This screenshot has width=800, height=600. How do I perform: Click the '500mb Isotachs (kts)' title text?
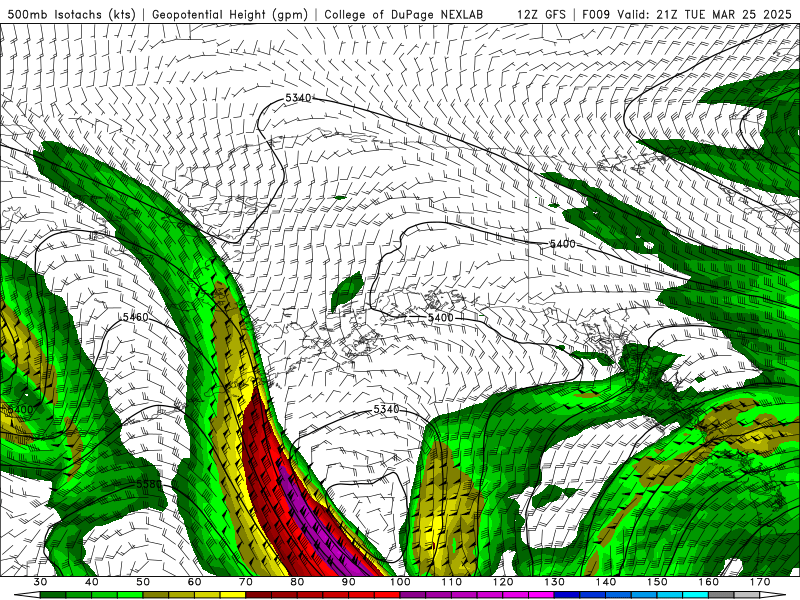71,14
